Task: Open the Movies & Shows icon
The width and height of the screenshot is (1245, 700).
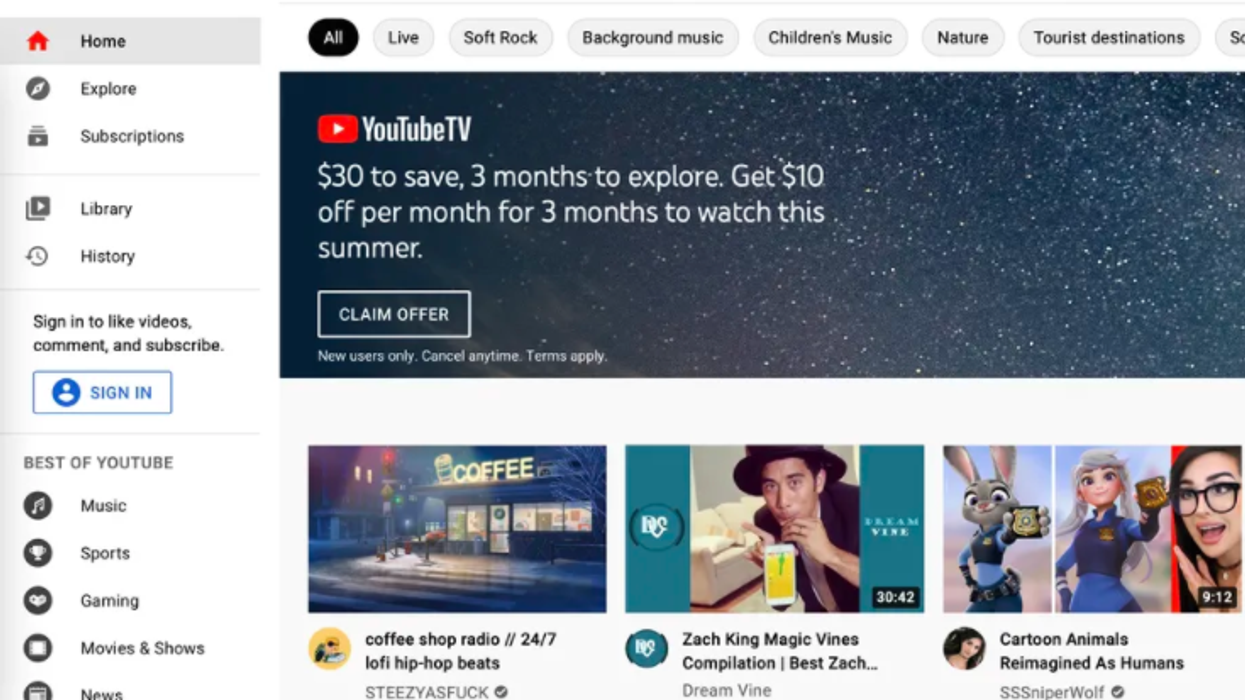Action: [38, 648]
